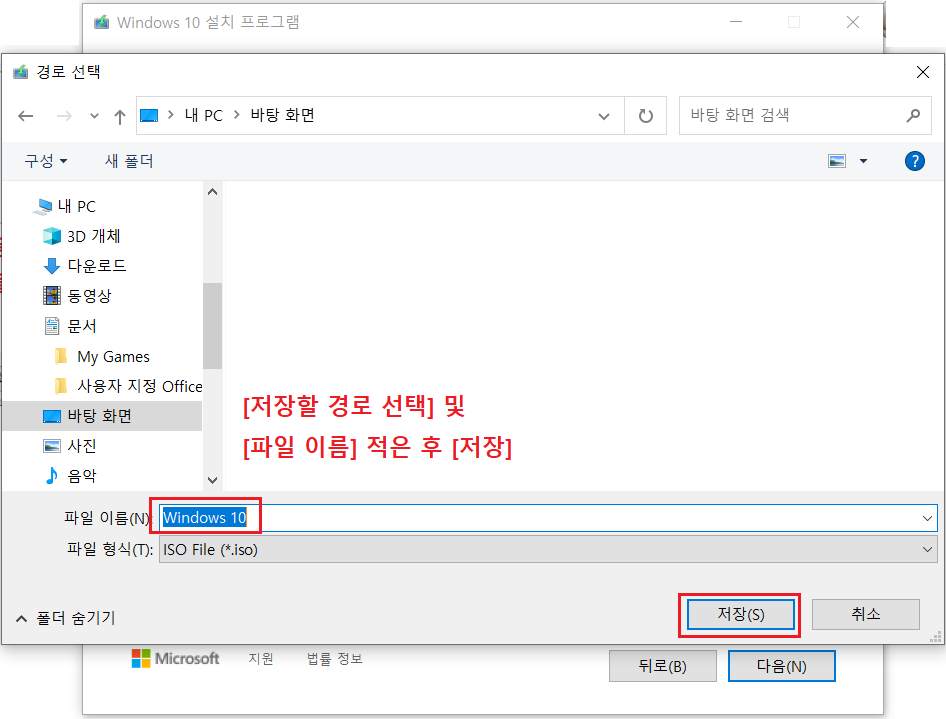Go up one folder level
This screenshot has height=719, width=946.
click(119, 116)
